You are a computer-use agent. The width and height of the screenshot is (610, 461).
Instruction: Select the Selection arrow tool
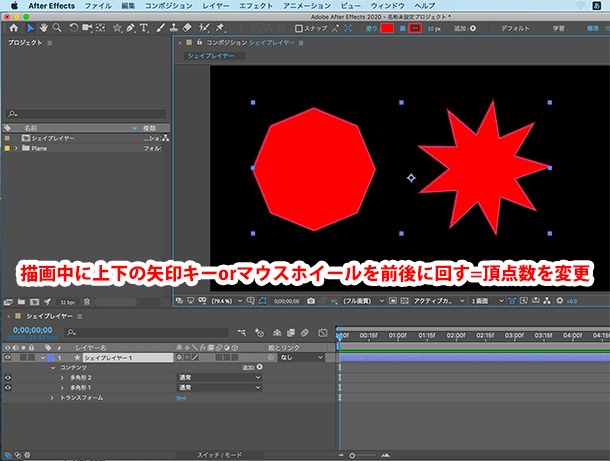[x=30, y=28]
